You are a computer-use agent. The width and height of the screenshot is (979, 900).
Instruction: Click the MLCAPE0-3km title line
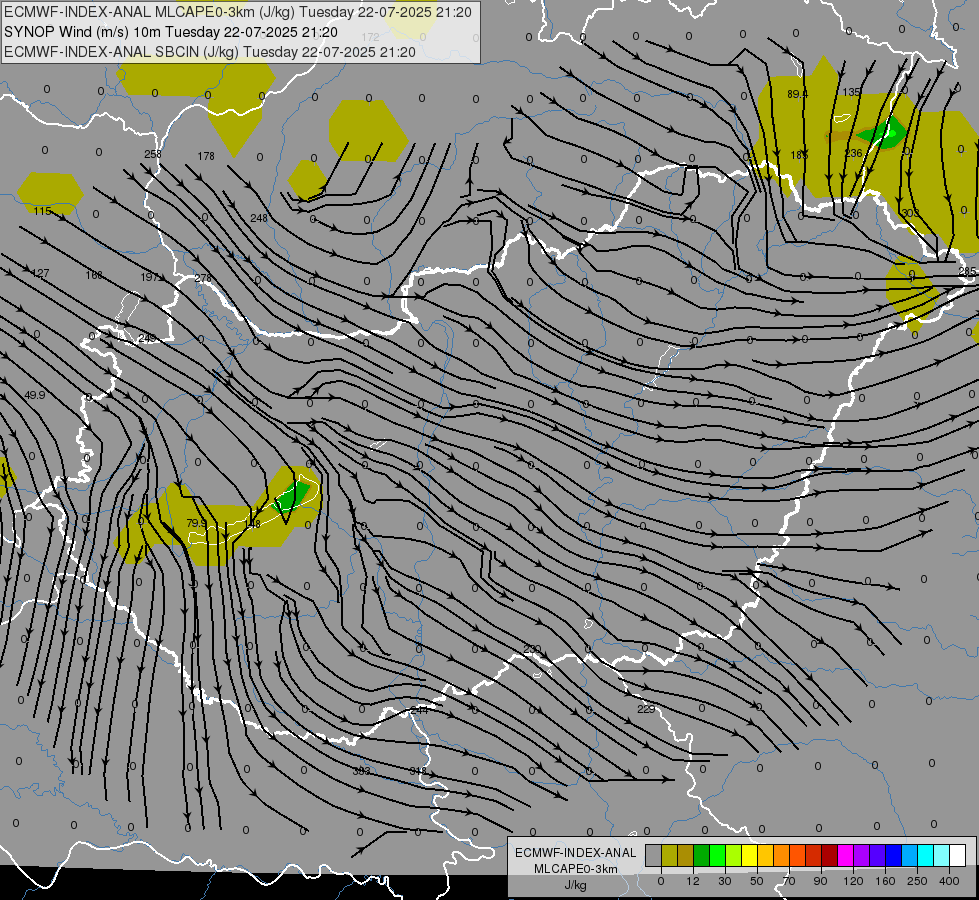(x=238, y=12)
